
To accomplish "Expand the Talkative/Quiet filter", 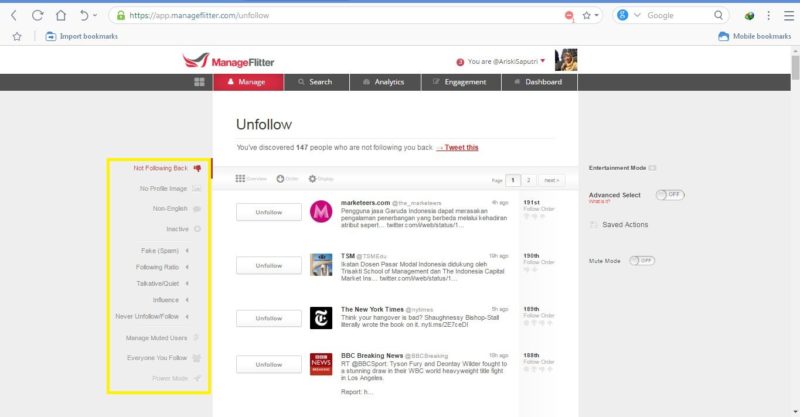I will tap(187, 283).
